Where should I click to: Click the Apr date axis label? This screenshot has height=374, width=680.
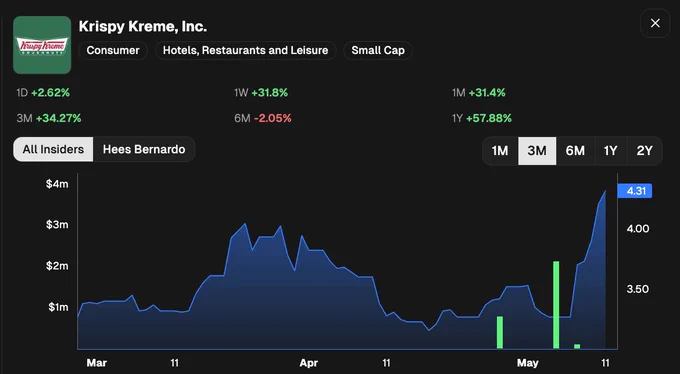[308, 363]
